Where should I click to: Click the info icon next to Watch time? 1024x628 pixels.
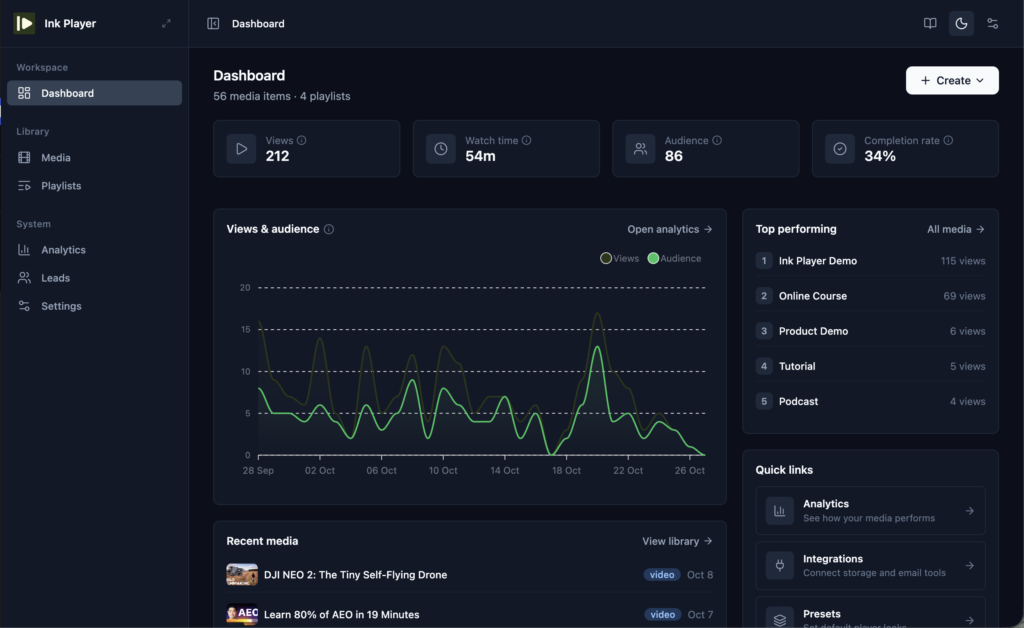pos(526,140)
